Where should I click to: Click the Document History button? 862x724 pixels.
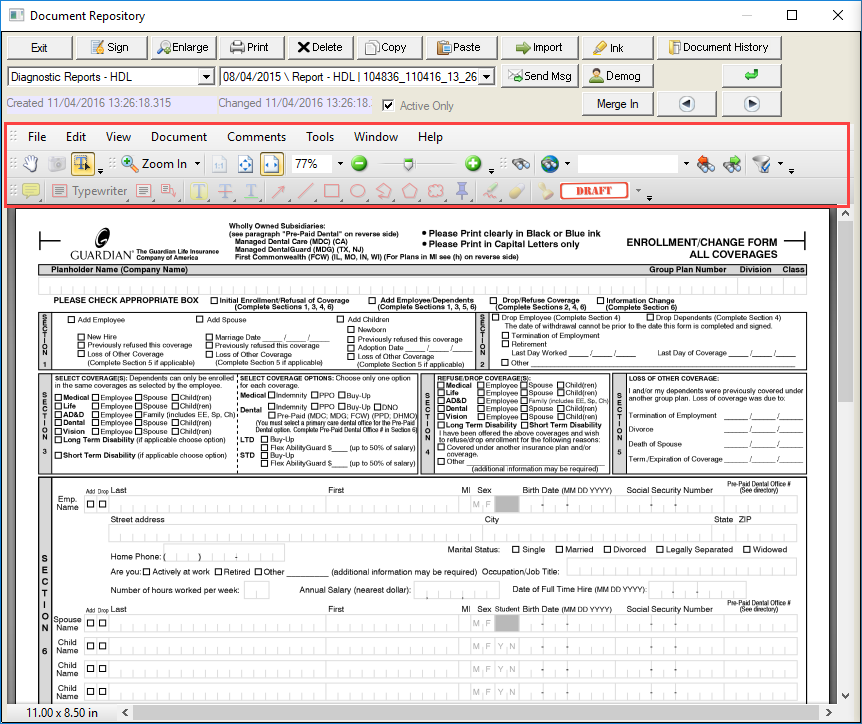(x=720, y=47)
